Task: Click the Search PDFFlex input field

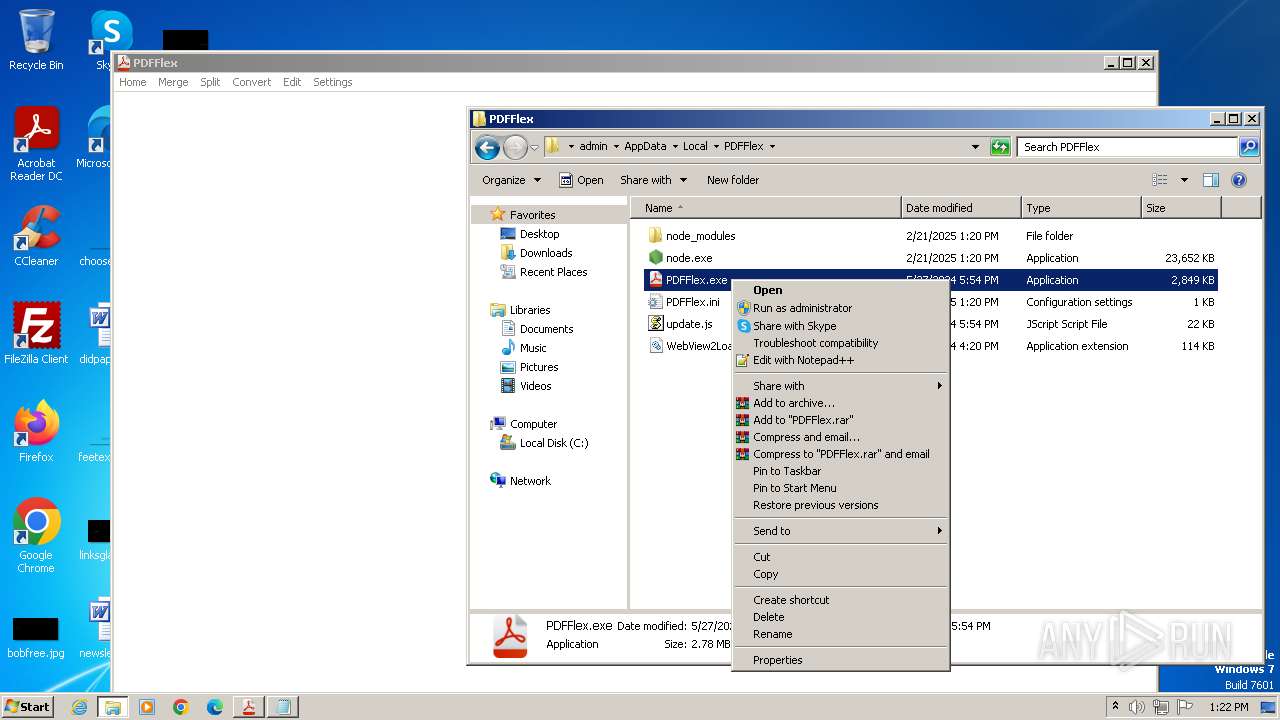Action: coord(1128,147)
